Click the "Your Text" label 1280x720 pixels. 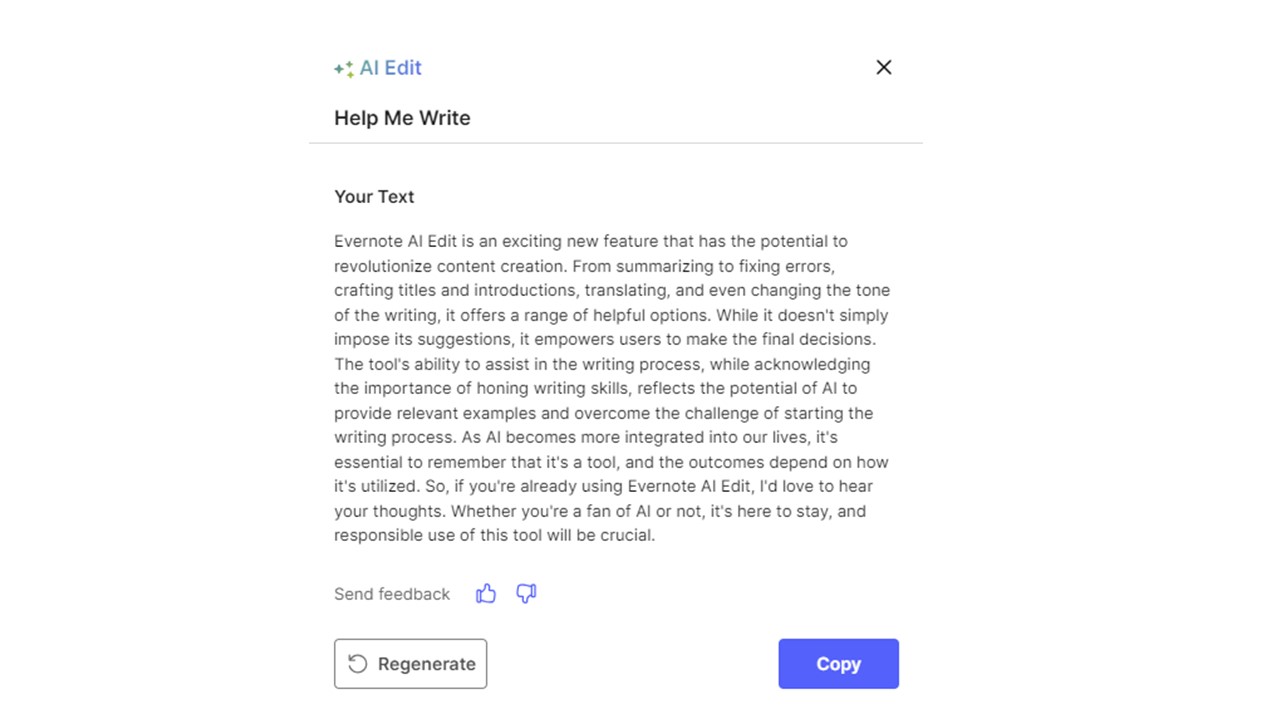[x=374, y=197]
